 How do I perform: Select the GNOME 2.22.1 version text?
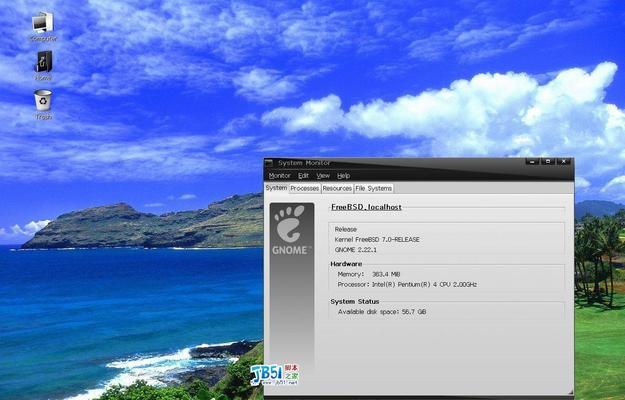click(x=356, y=250)
